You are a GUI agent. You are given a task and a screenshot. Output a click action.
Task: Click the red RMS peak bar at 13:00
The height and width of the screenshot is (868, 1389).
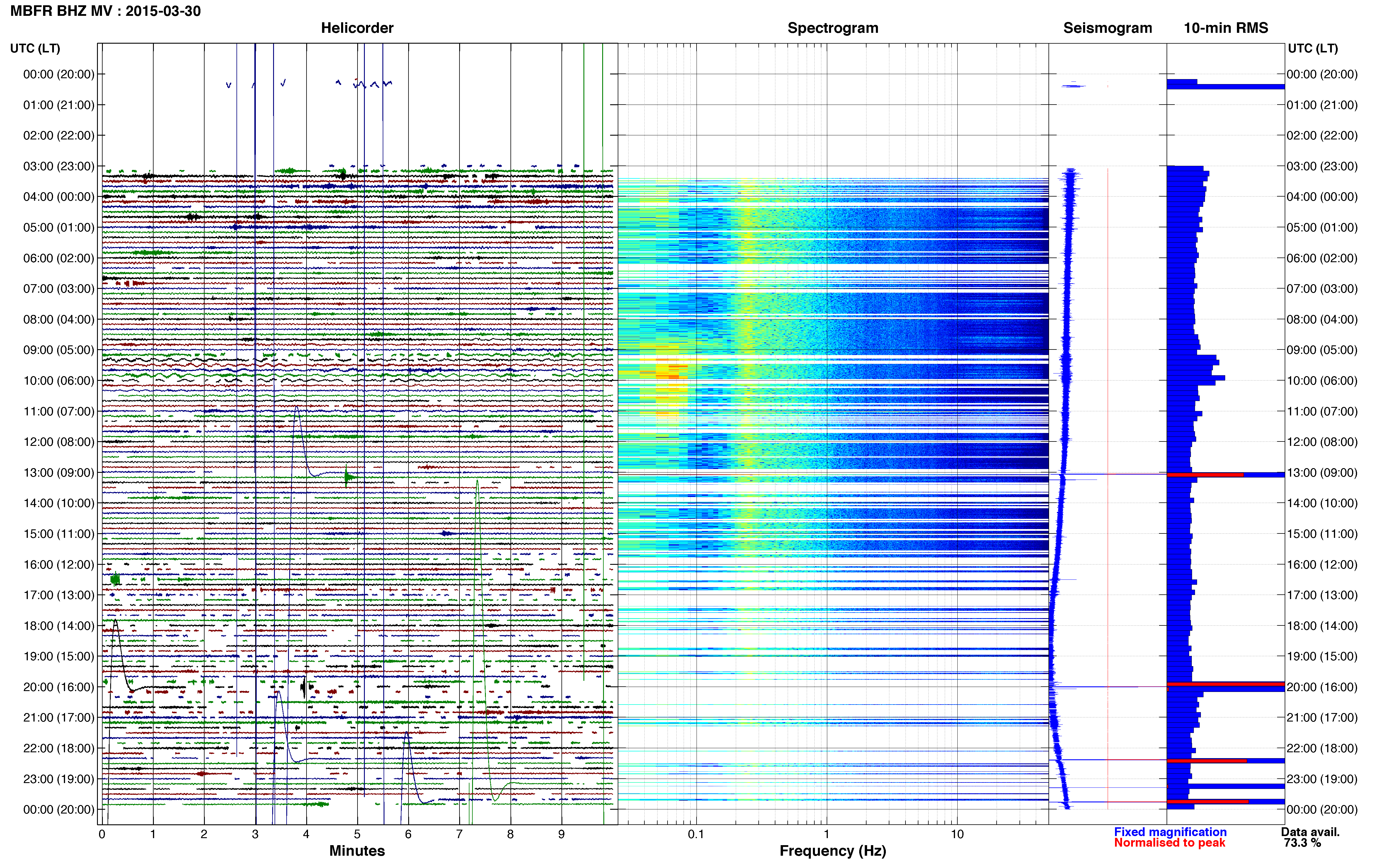(1205, 475)
